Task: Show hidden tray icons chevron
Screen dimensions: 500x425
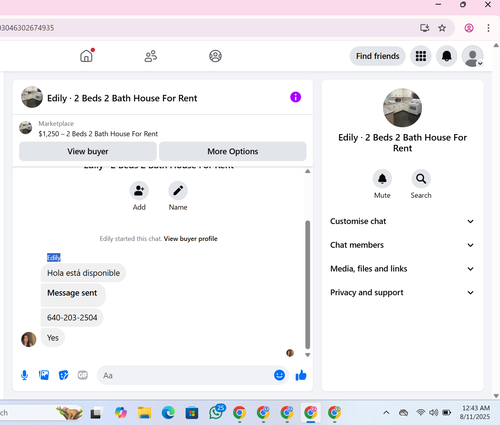Action: pyautogui.click(x=386, y=413)
